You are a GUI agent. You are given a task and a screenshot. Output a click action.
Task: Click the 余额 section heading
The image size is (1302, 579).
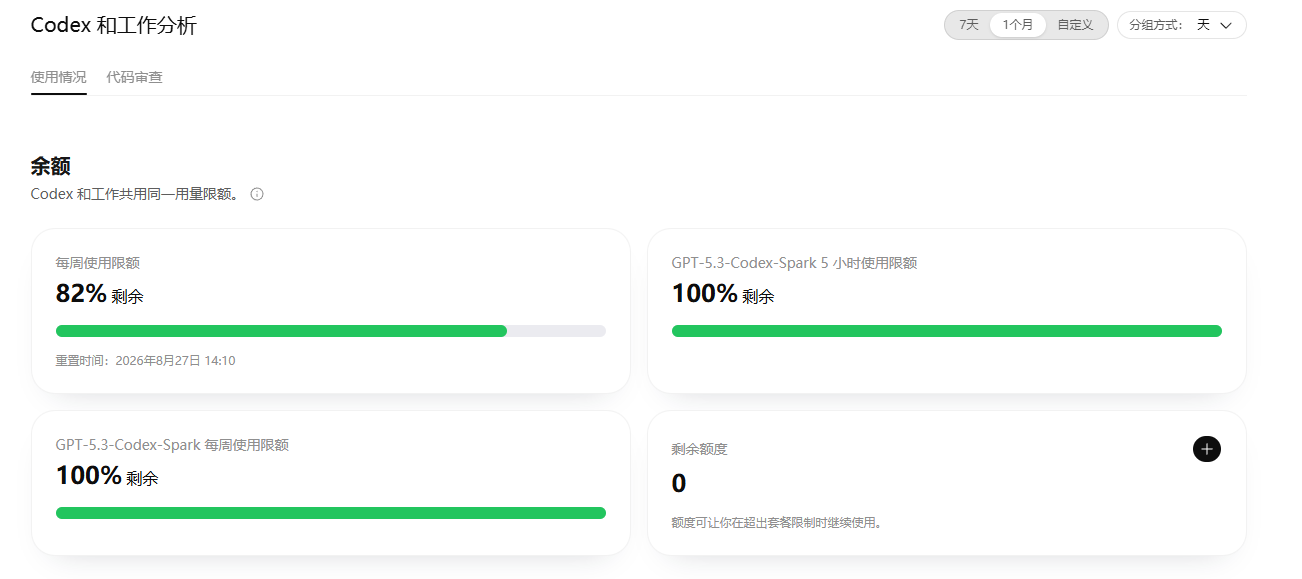coord(51,166)
